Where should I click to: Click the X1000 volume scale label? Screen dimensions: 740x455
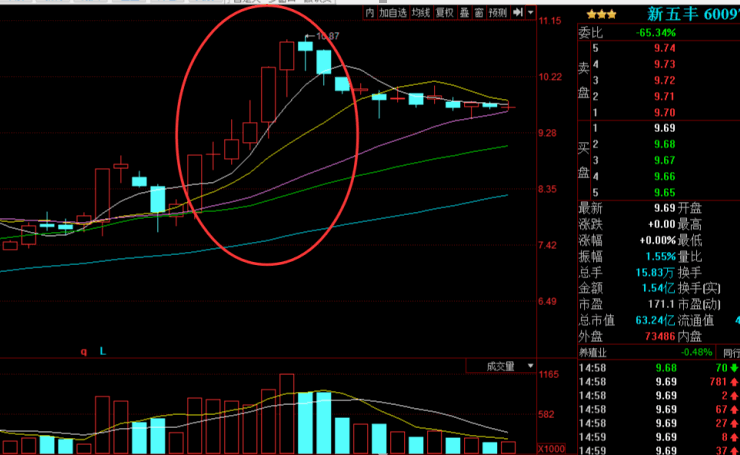[x=551, y=448]
